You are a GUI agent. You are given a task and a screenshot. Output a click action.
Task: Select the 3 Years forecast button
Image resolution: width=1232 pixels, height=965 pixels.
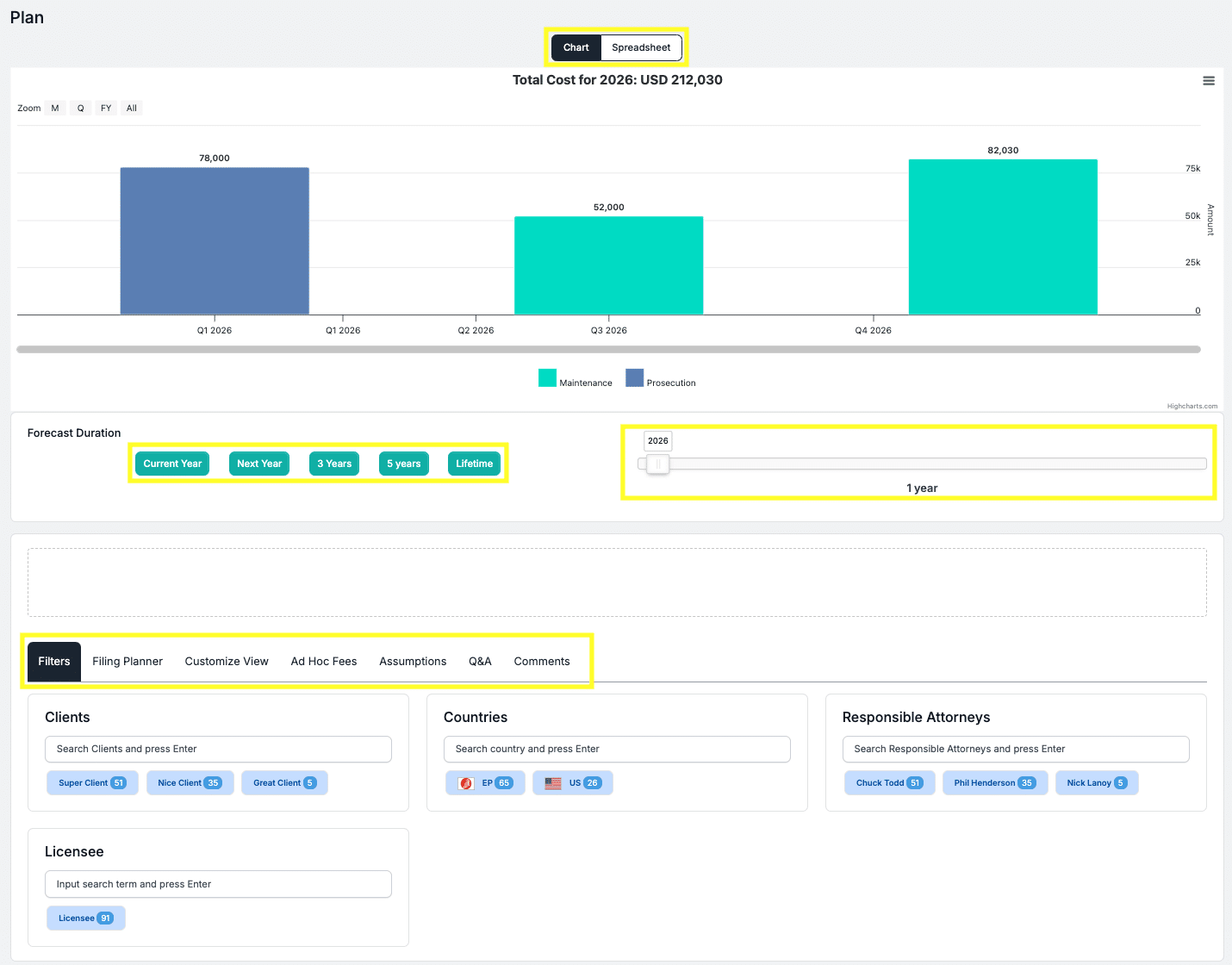(x=334, y=464)
